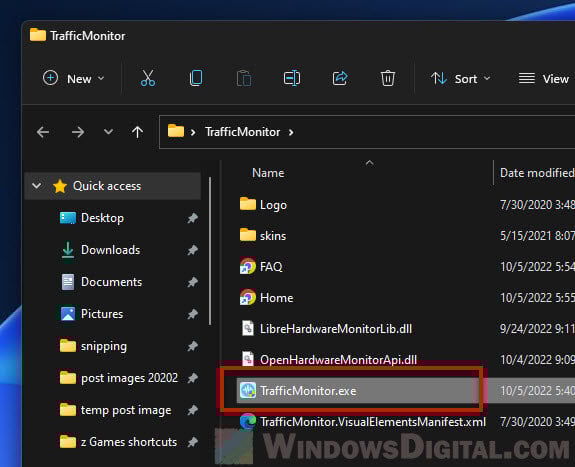Click the Logo folder icon
The image size is (575, 467).
coord(248,204)
